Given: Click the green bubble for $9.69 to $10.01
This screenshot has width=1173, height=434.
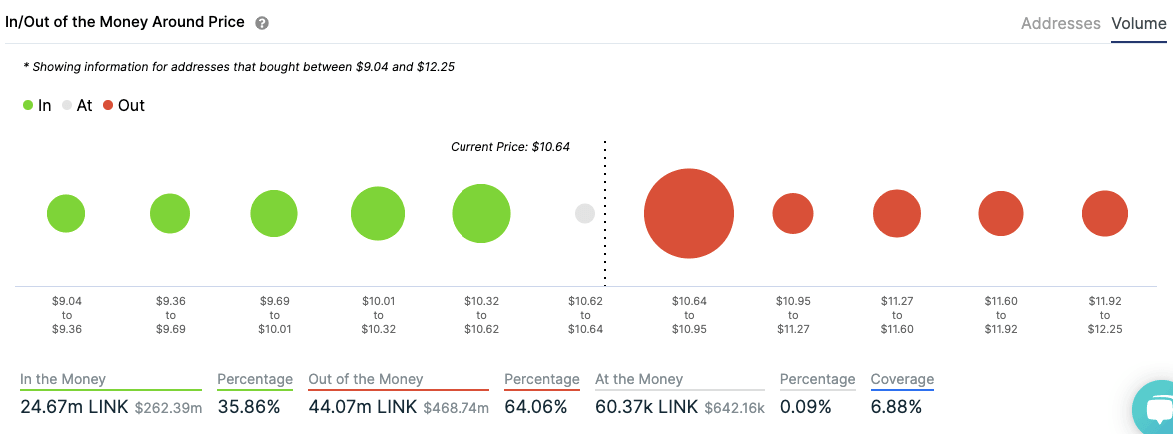Looking at the screenshot, I should [274, 214].
